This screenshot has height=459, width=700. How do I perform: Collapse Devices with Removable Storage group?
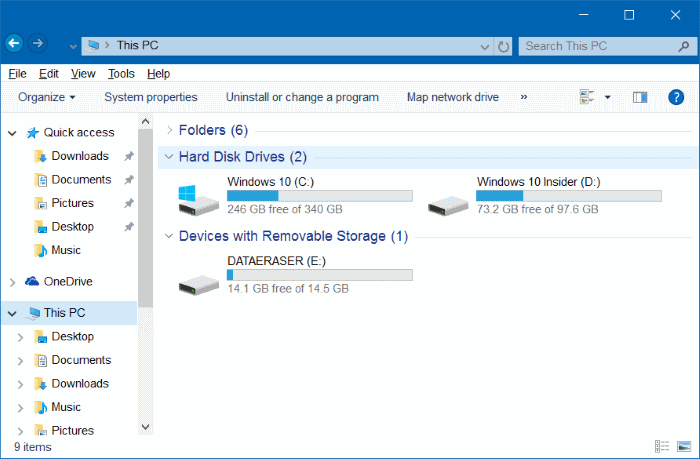[x=169, y=236]
